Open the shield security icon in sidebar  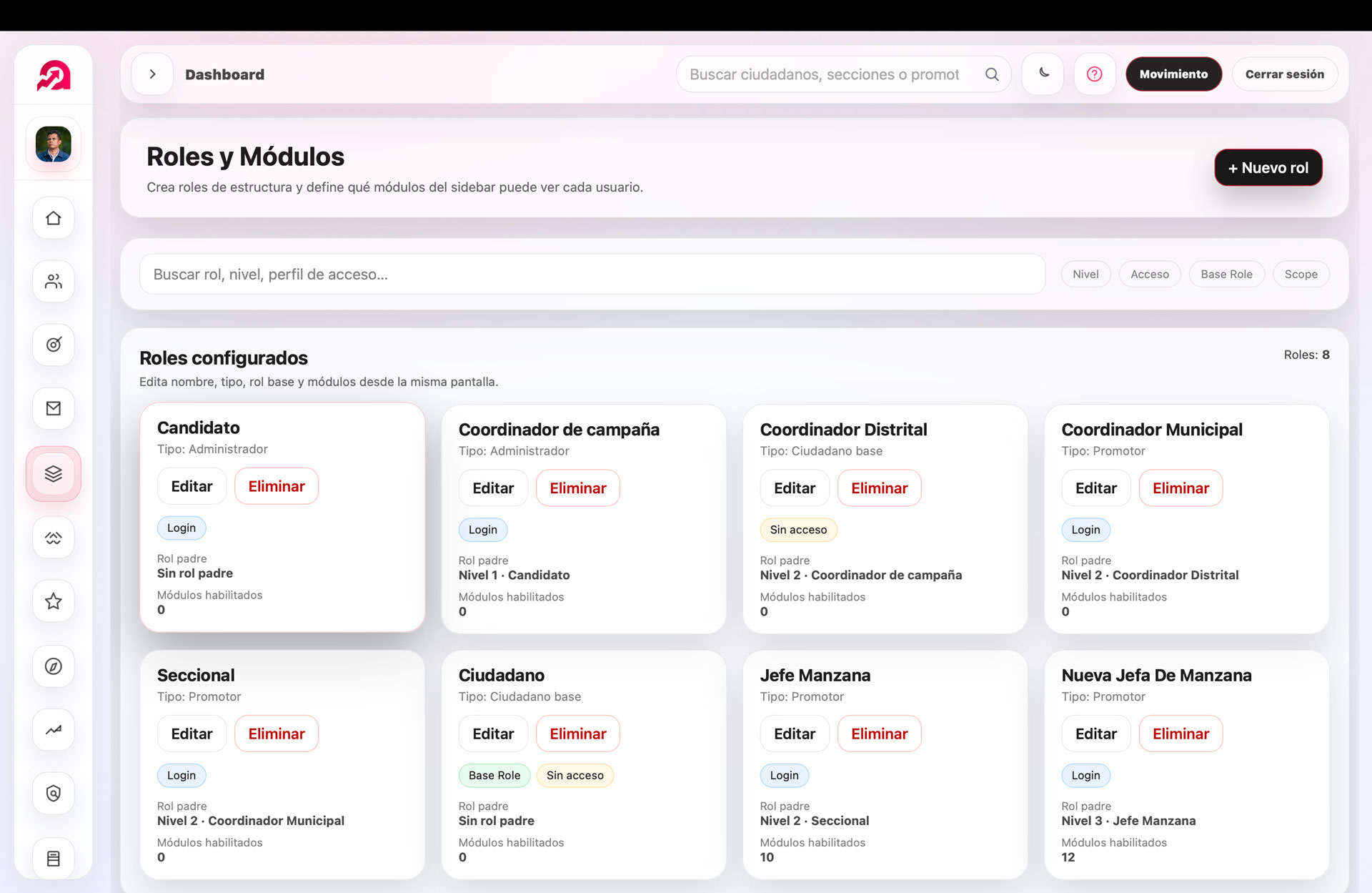point(54,793)
